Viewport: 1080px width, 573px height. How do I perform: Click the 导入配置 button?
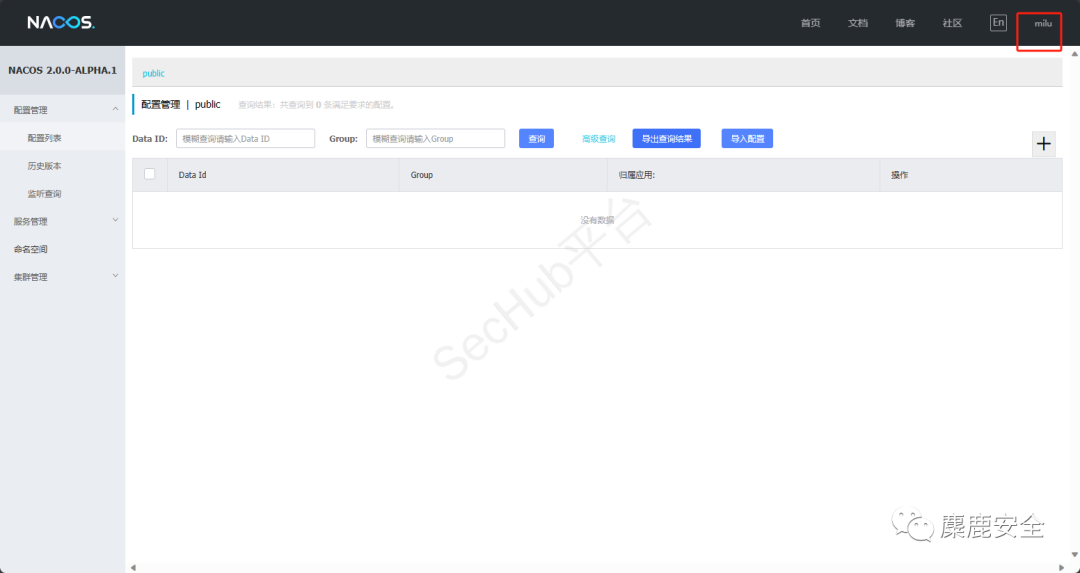747,139
